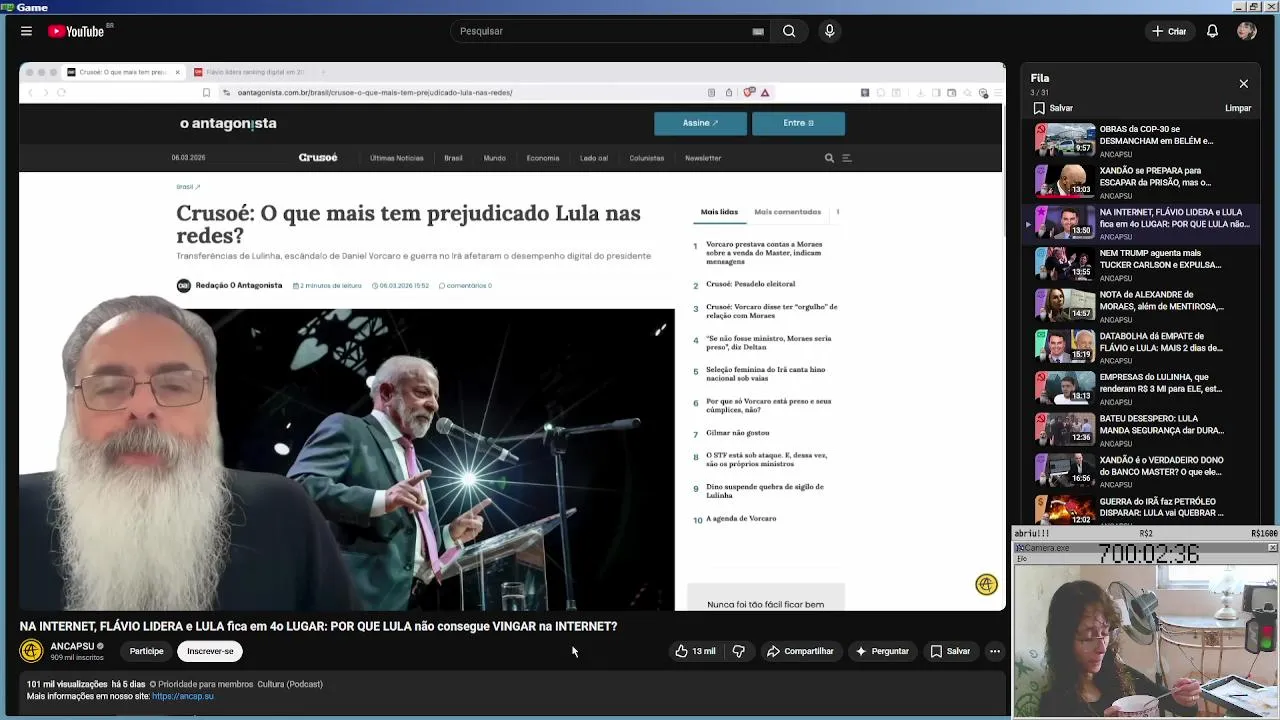Image resolution: width=1280 pixels, height=720 pixels.
Task: Click Entre login button on O Antagonista
Action: coord(798,123)
